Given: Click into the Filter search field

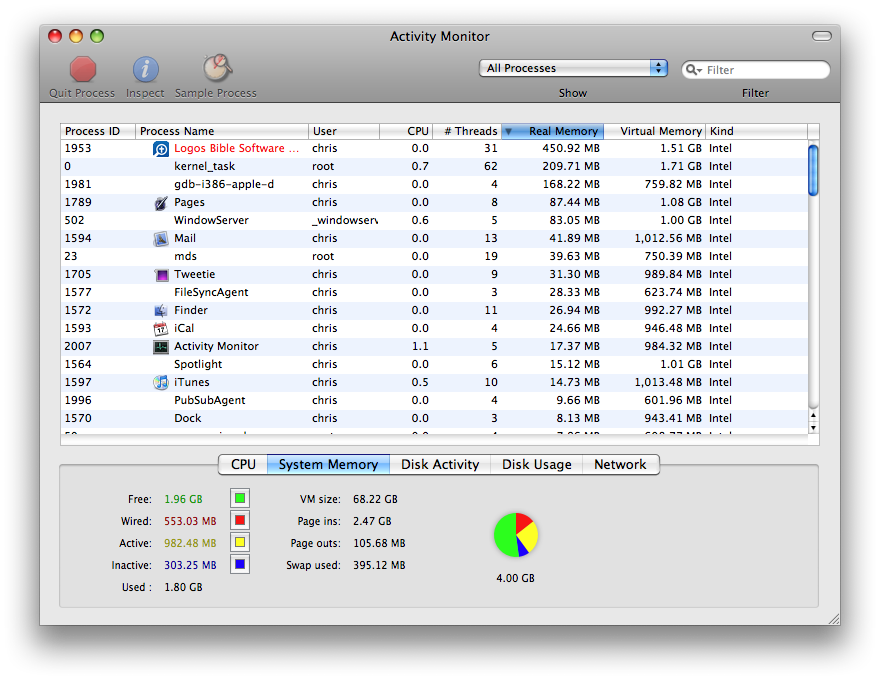Looking at the screenshot, I should click(x=755, y=70).
